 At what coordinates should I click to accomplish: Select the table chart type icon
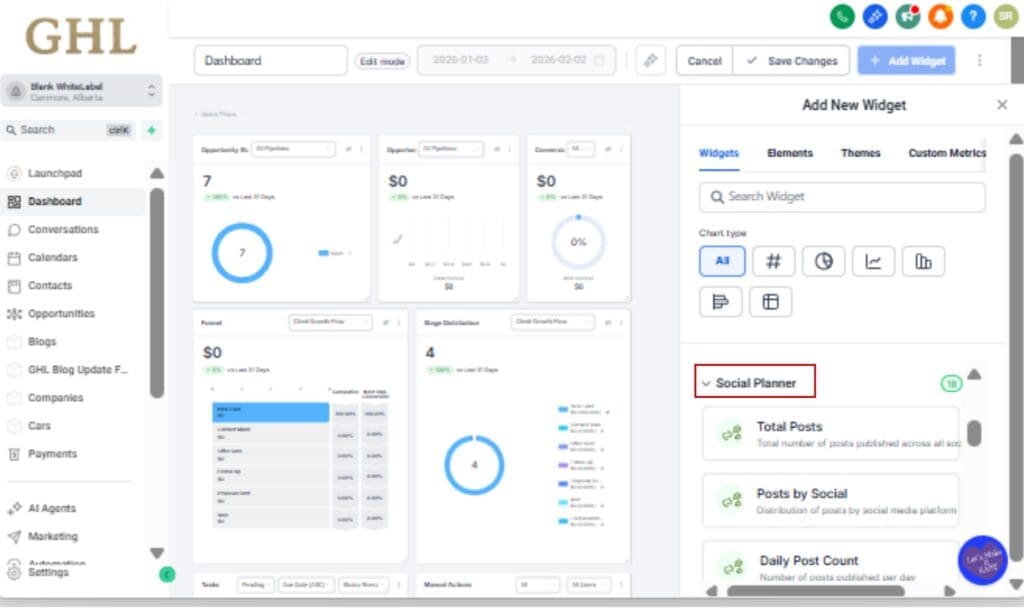[770, 301]
